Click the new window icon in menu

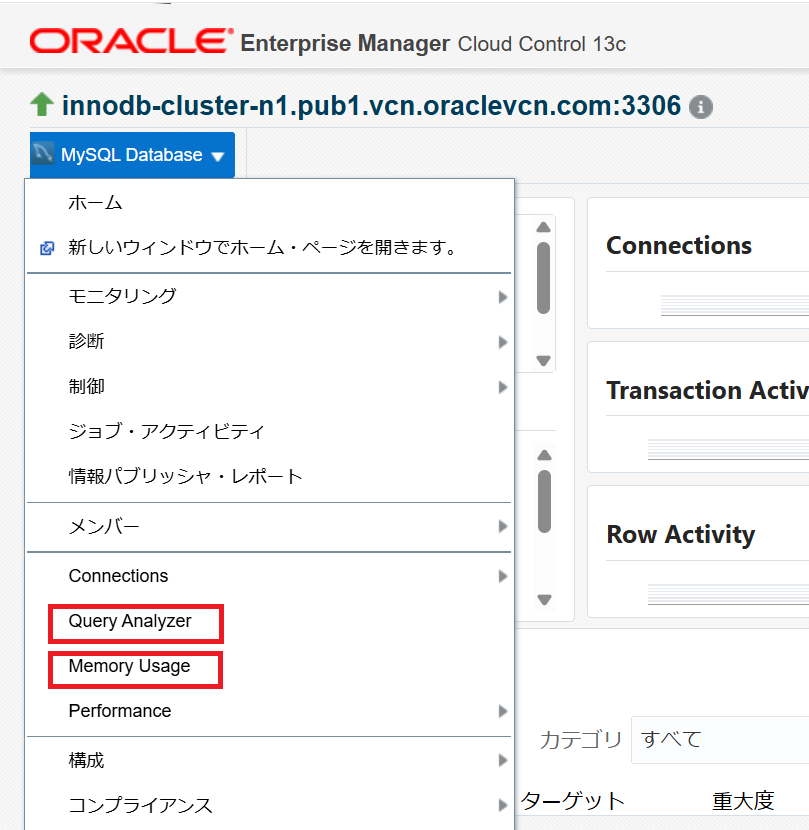pos(47,248)
